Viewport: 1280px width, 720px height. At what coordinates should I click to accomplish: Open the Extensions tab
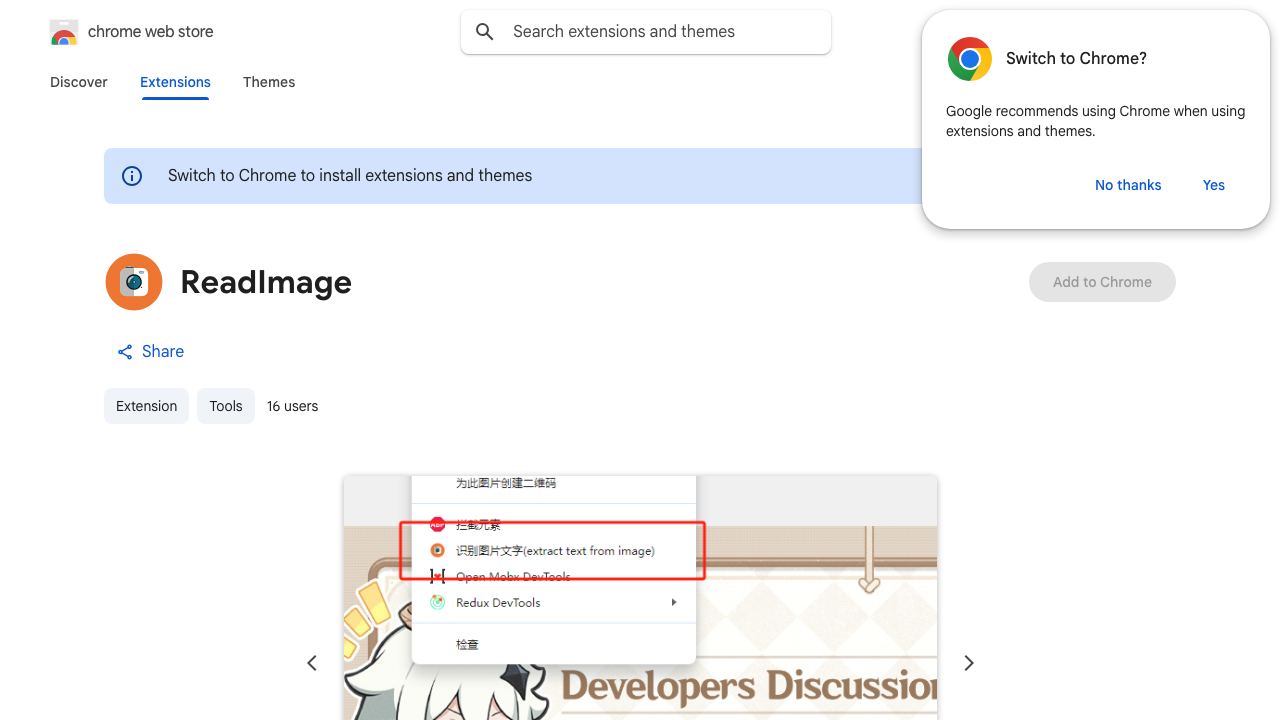pyautogui.click(x=175, y=82)
